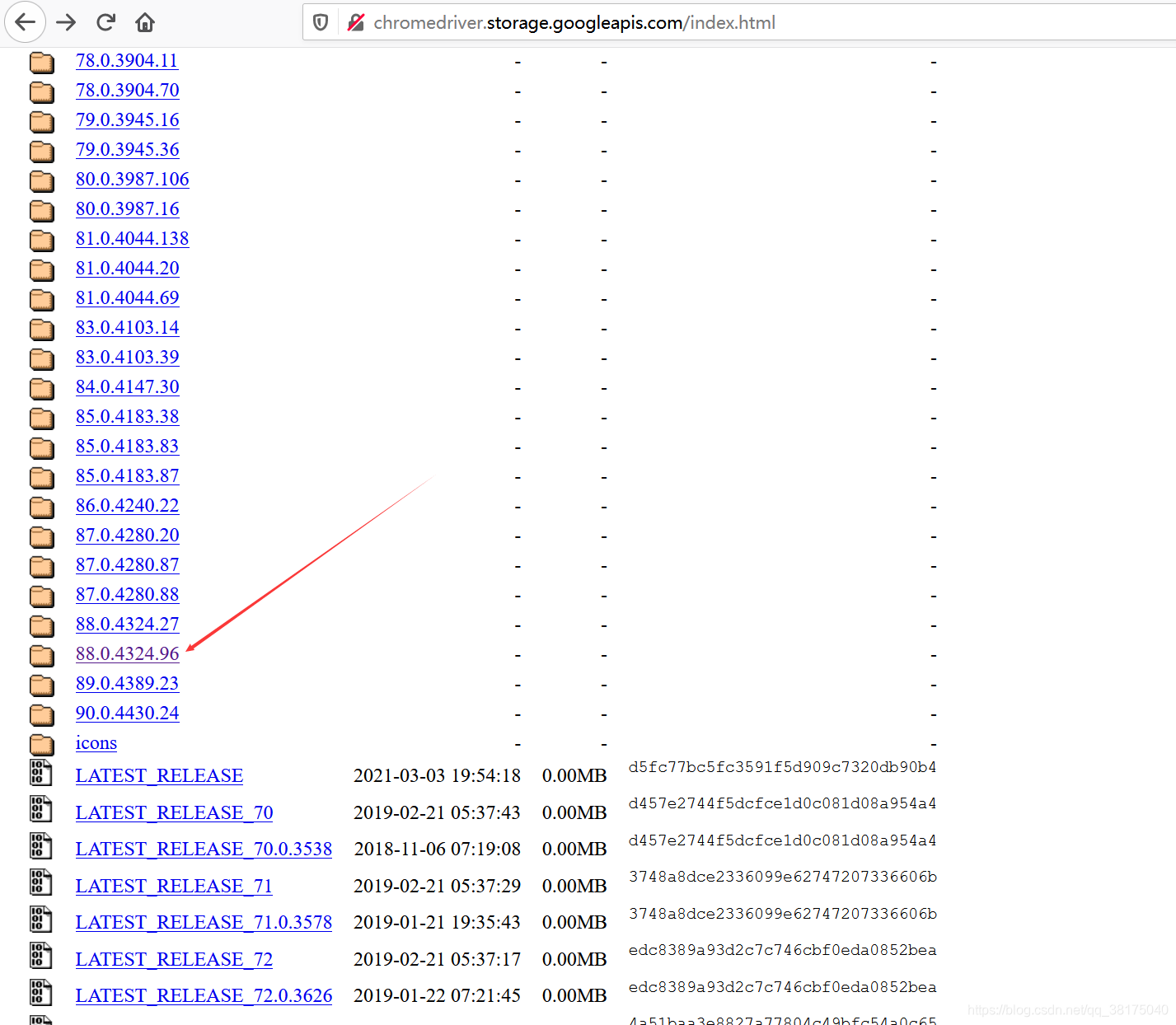The height and width of the screenshot is (1025, 1176).
Task: Click file icon beside LATEST_RELEASE_71
Action: coord(41,882)
